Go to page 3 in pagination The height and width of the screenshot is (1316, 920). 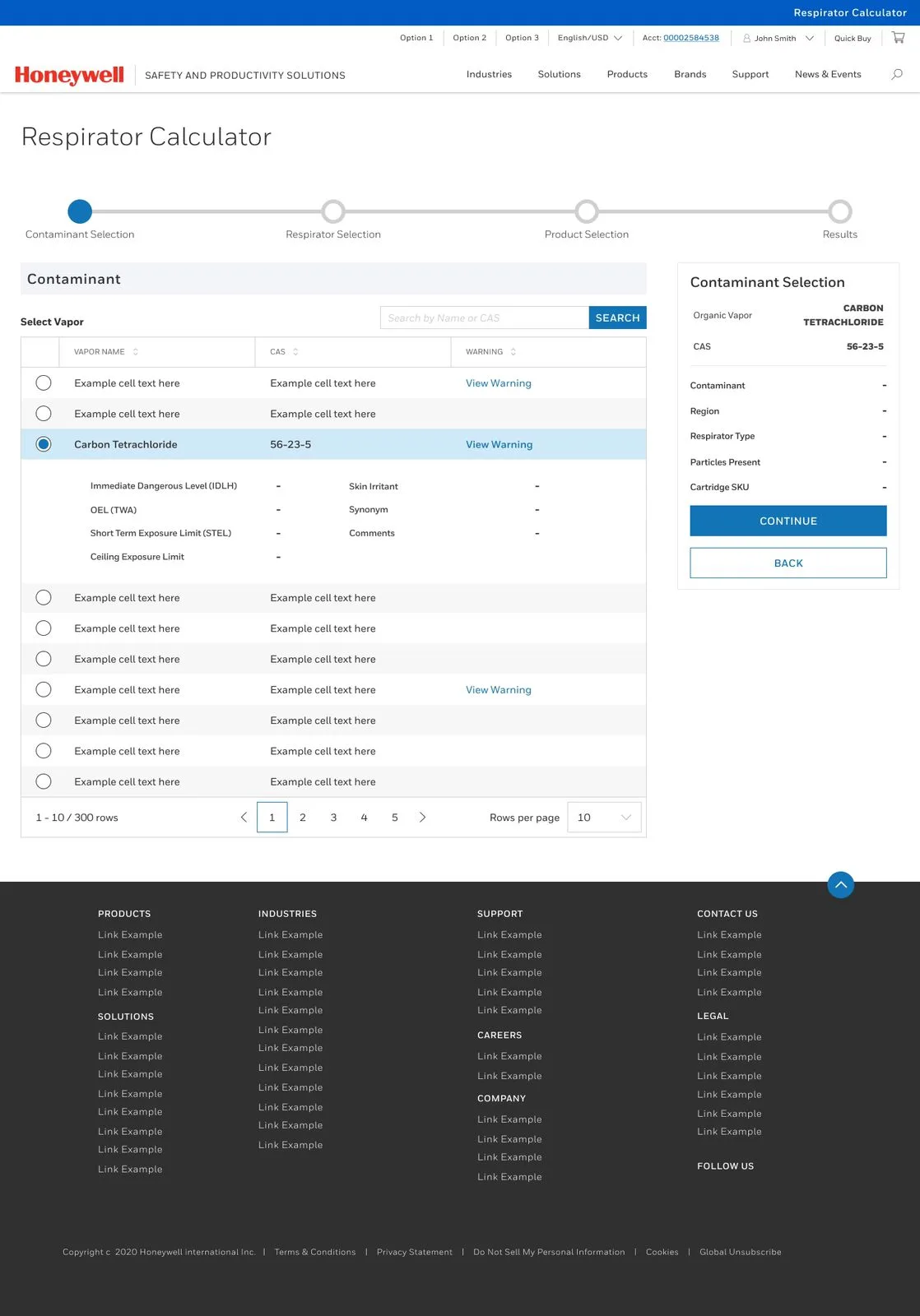pyautogui.click(x=333, y=818)
